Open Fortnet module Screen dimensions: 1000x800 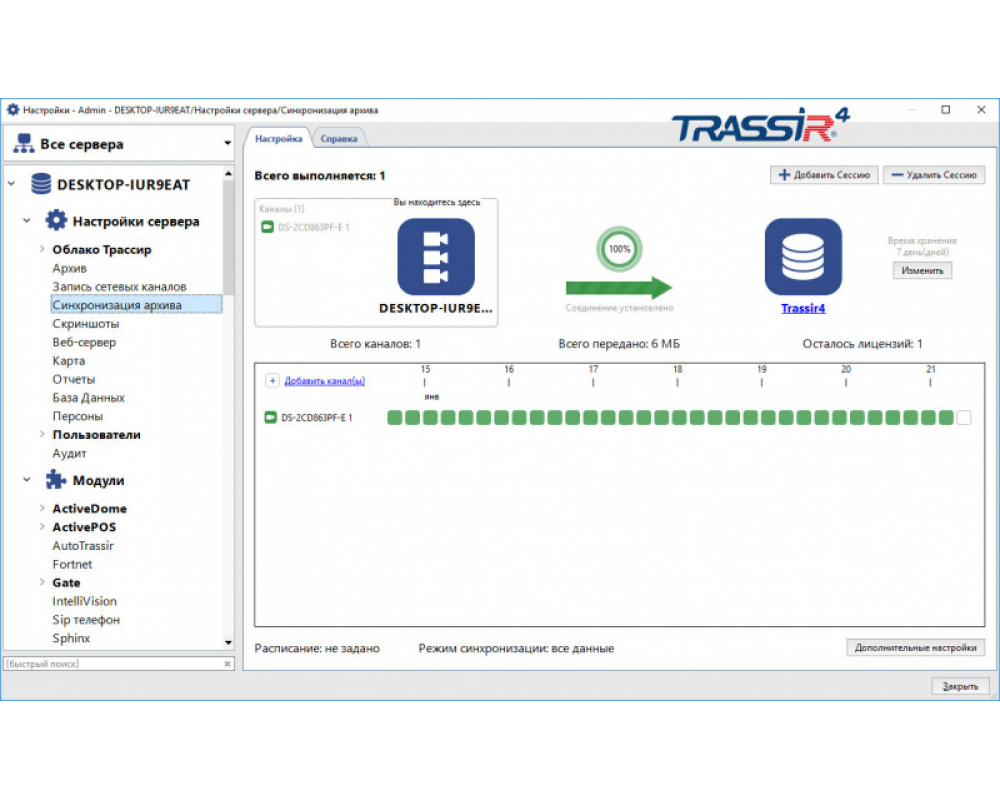[x=72, y=564]
